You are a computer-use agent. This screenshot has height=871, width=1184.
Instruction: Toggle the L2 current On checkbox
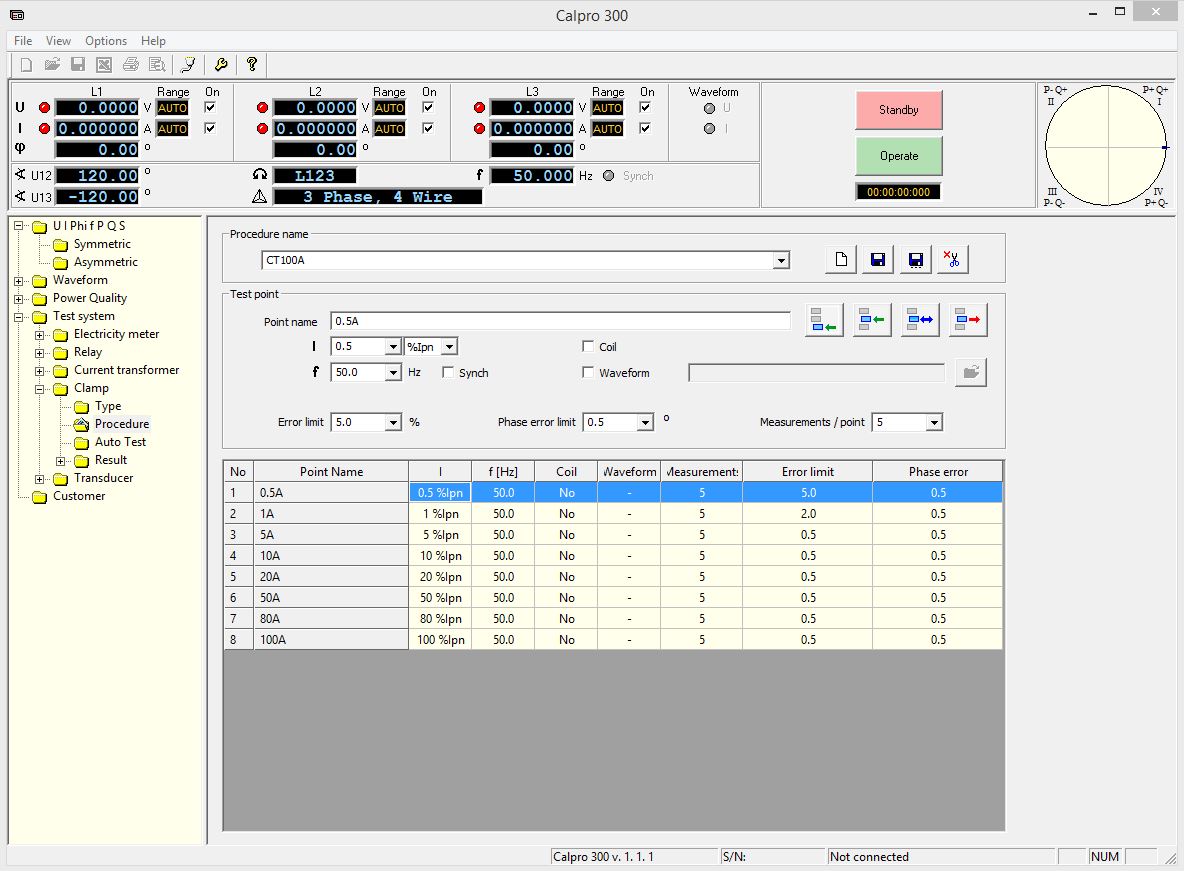[428, 128]
